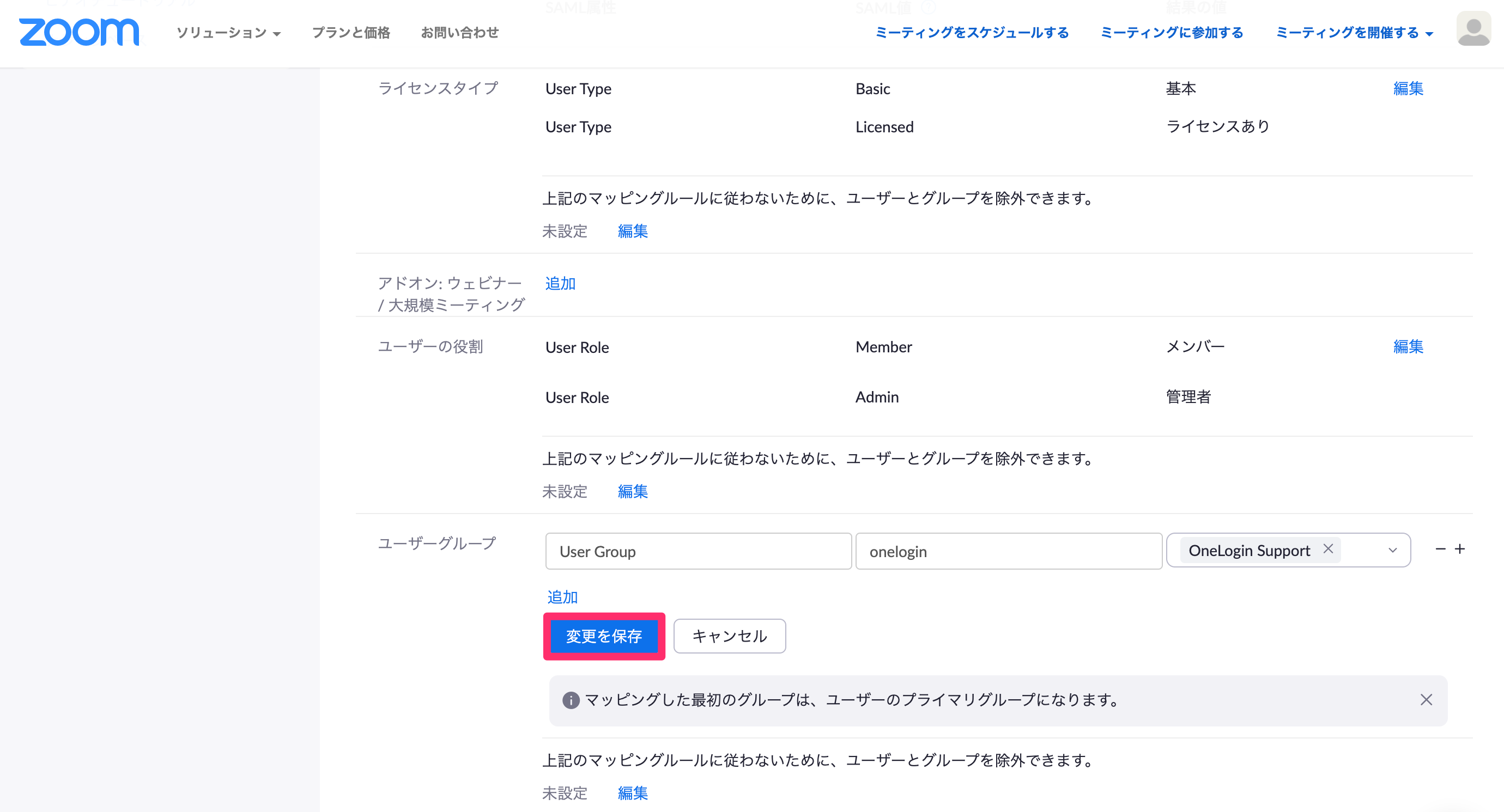Select the Admin SAML value text
The width and height of the screenshot is (1504, 812).
877,397
